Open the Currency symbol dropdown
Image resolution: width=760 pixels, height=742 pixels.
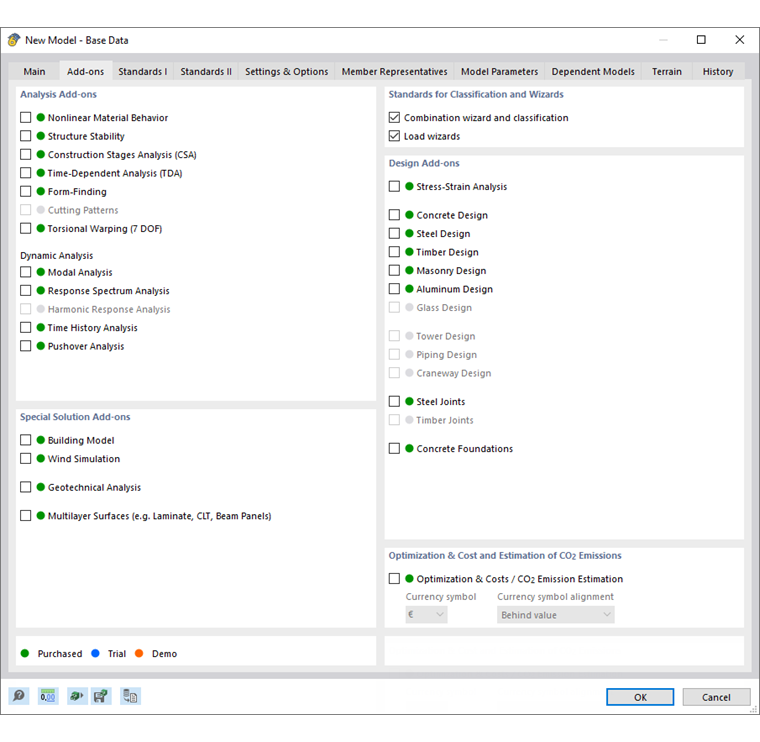[427, 615]
